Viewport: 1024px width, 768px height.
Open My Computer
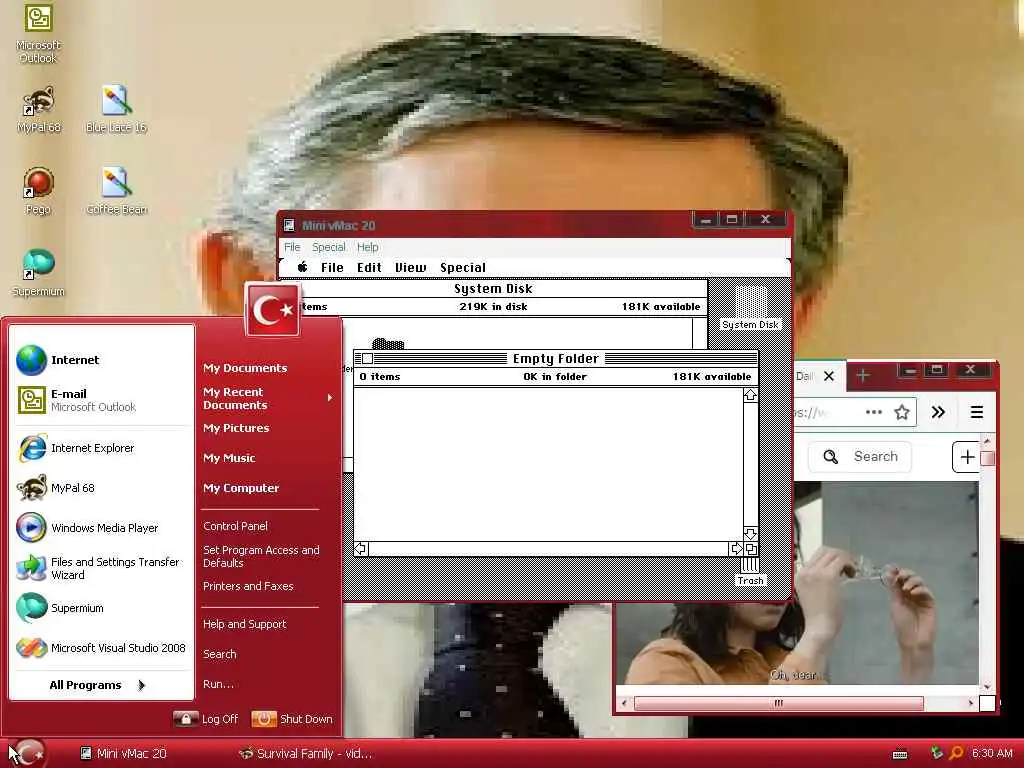tap(241, 488)
